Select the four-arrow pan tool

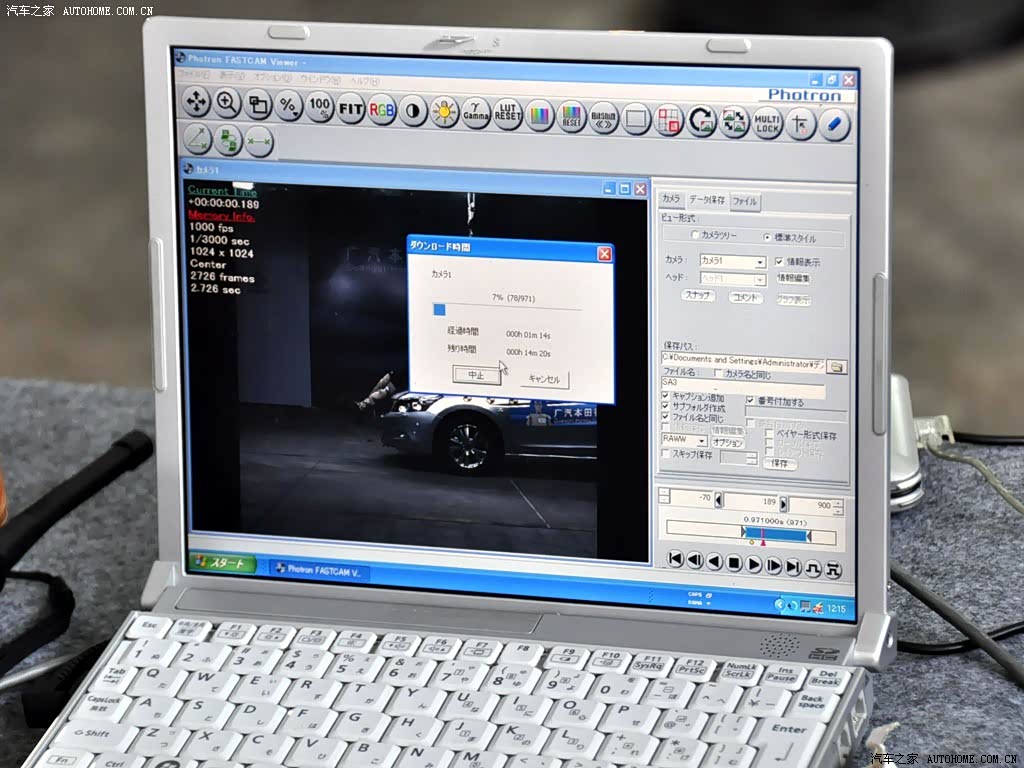(196, 102)
